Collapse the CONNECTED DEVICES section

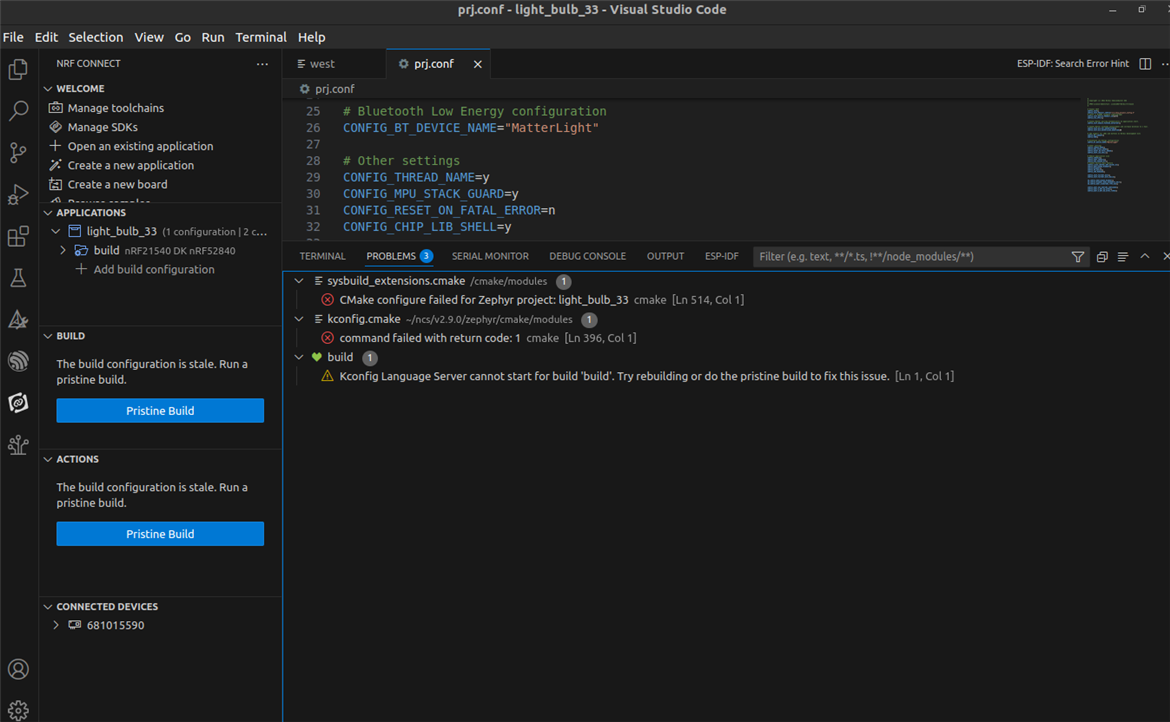click(48, 607)
